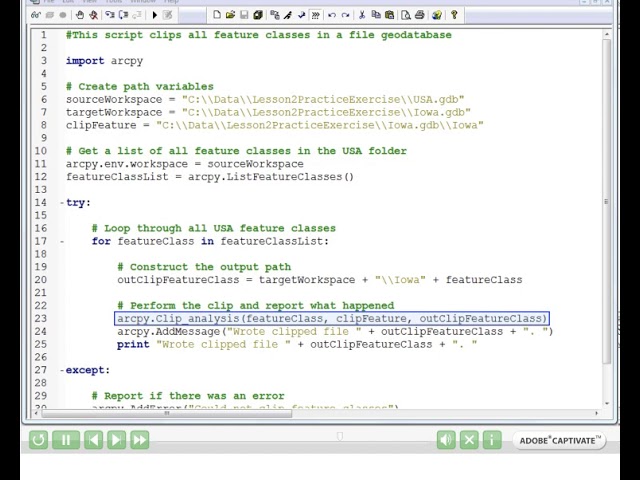Paste from clipboard icon
Viewport: 640px width, 480px height.
(x=389, y=15)
